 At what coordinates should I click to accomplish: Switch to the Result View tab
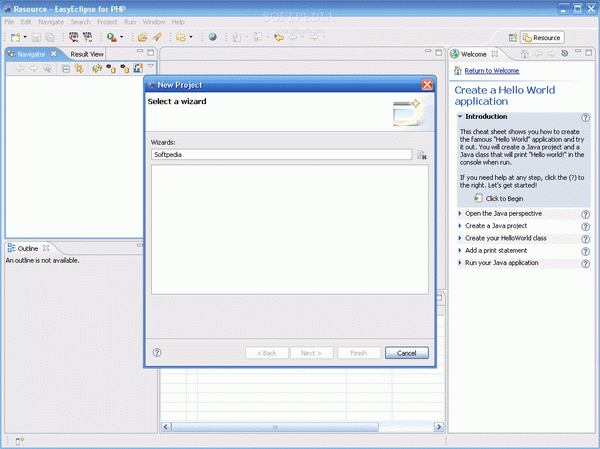tap(86, 54)
